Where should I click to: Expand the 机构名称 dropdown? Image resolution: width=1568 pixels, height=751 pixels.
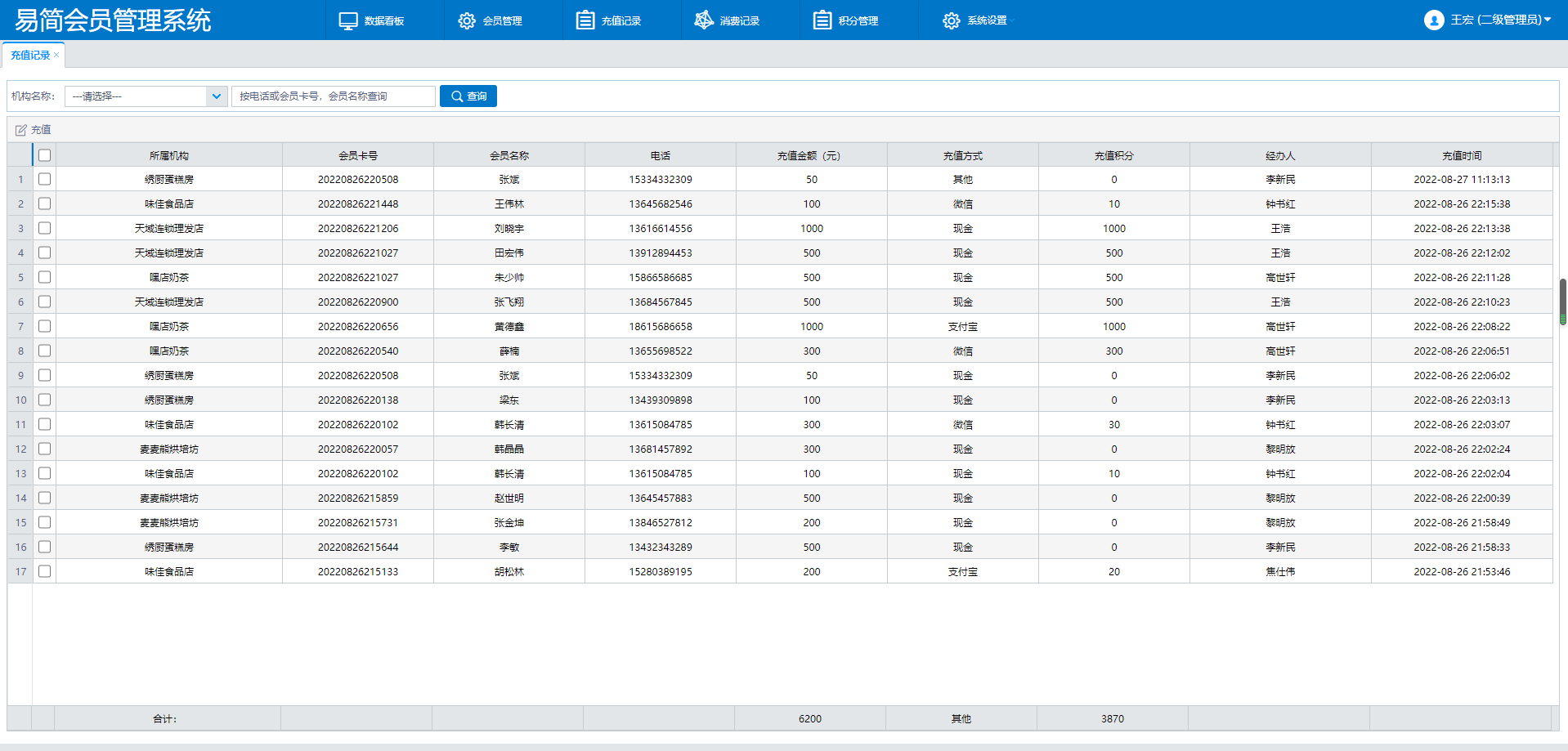(x=216, y=96)
